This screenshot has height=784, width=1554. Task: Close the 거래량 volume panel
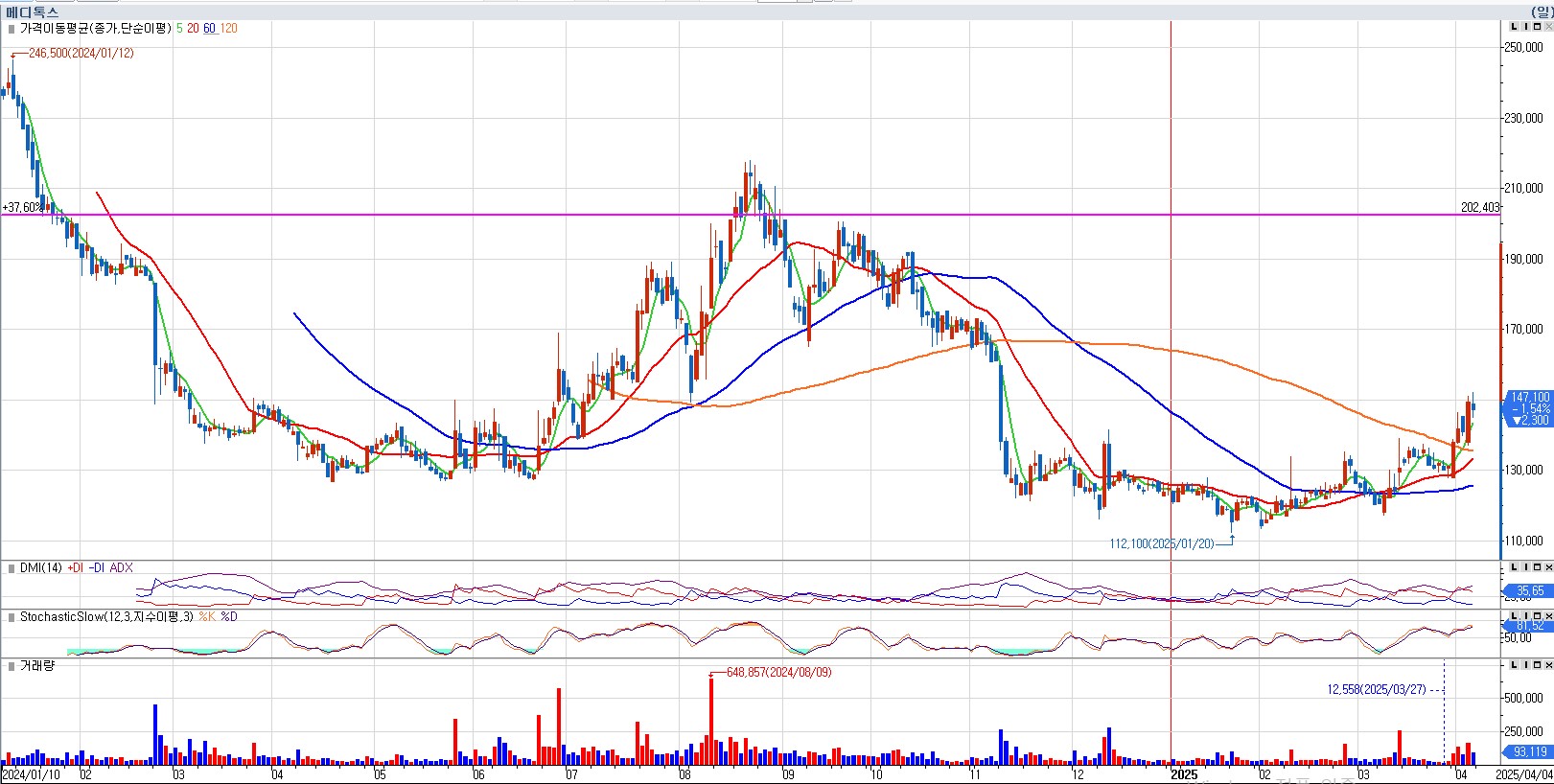[x=1548, y=664]
